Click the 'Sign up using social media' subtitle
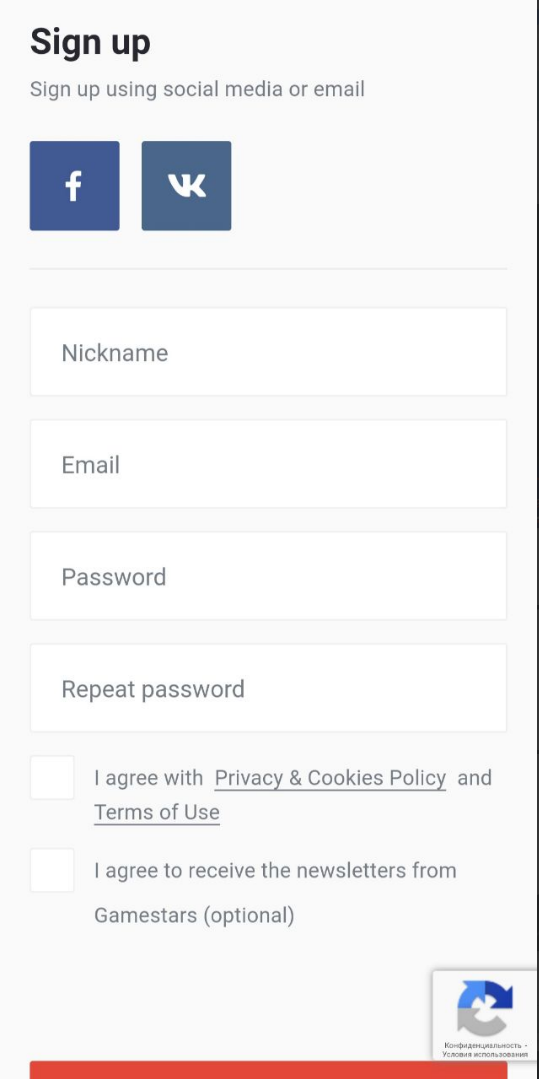This screenshot has width=539, height=1079. pos(198,89)
